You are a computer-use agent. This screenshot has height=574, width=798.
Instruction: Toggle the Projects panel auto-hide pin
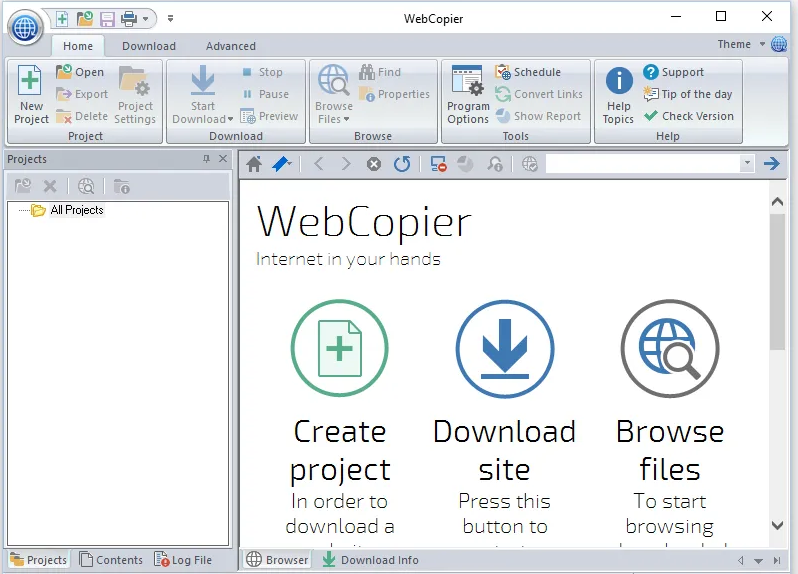click(206, 159)
